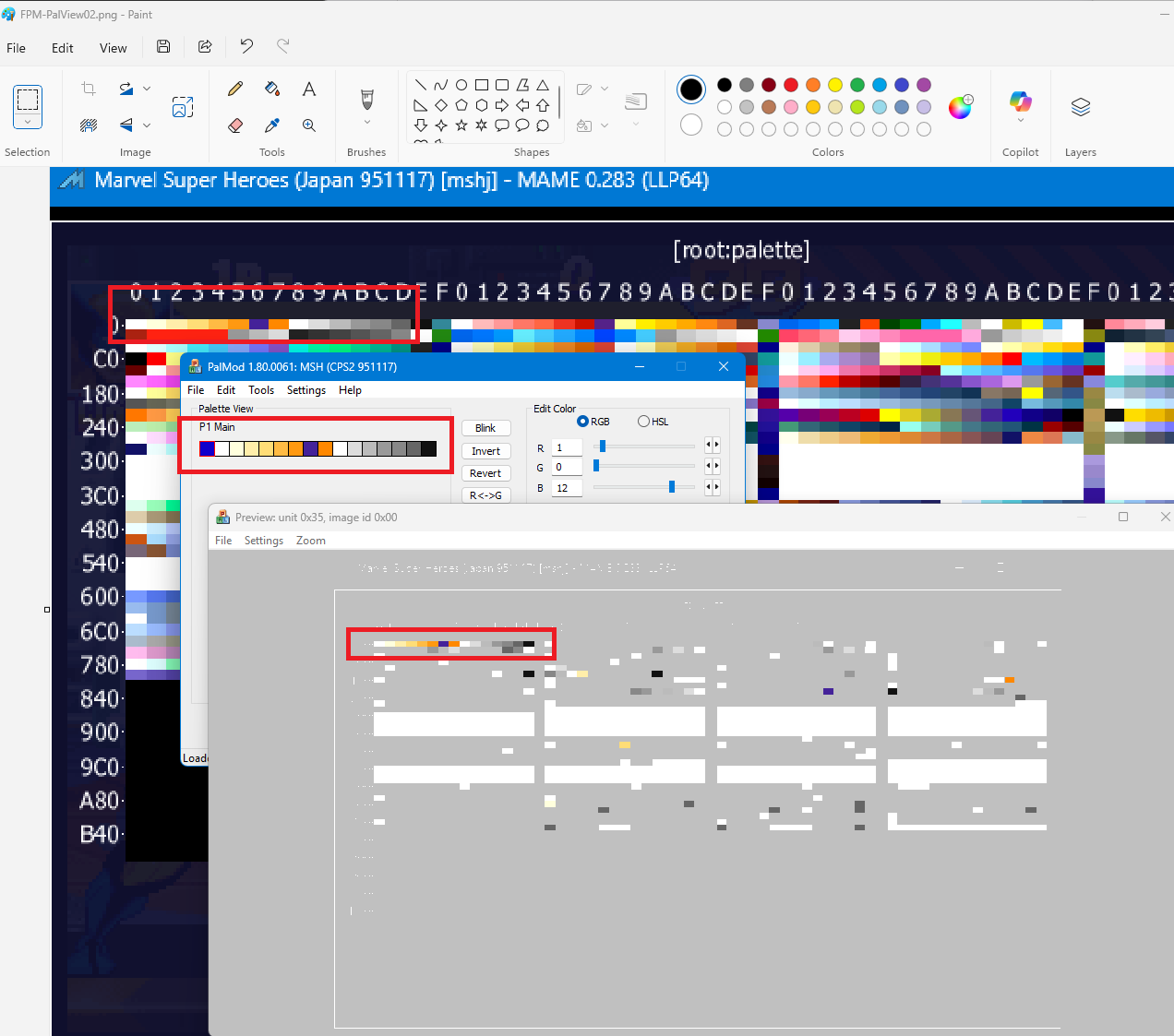The image size is (1174, 1036).
Task: Select the Color picker eyedropper
Action: [272, 125]
